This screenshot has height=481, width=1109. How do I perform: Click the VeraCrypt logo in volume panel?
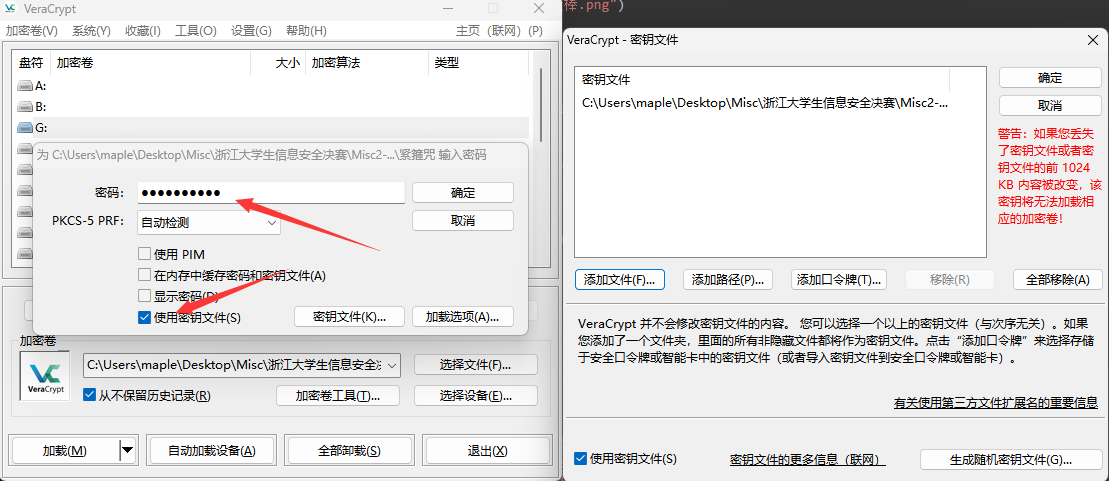pos(45,376)
